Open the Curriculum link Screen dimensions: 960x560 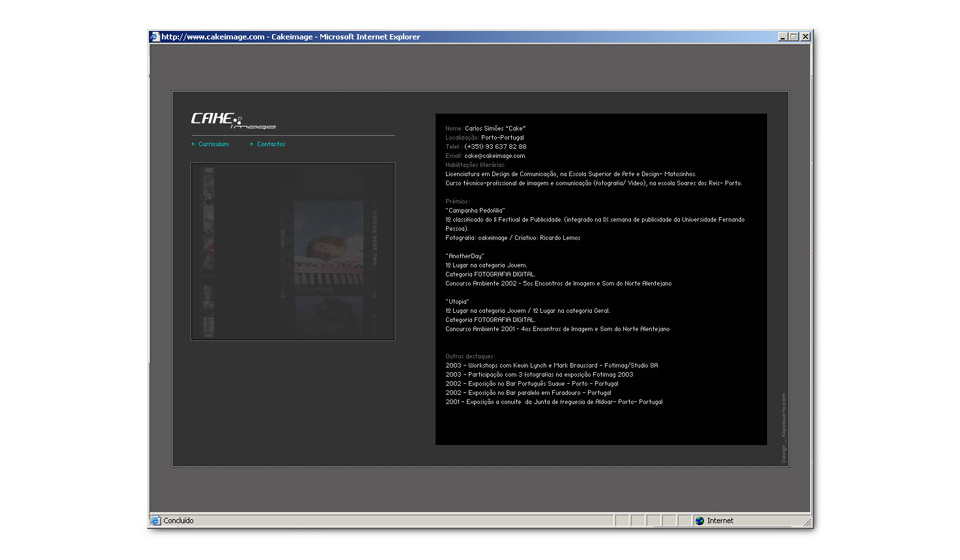(213, 144)
